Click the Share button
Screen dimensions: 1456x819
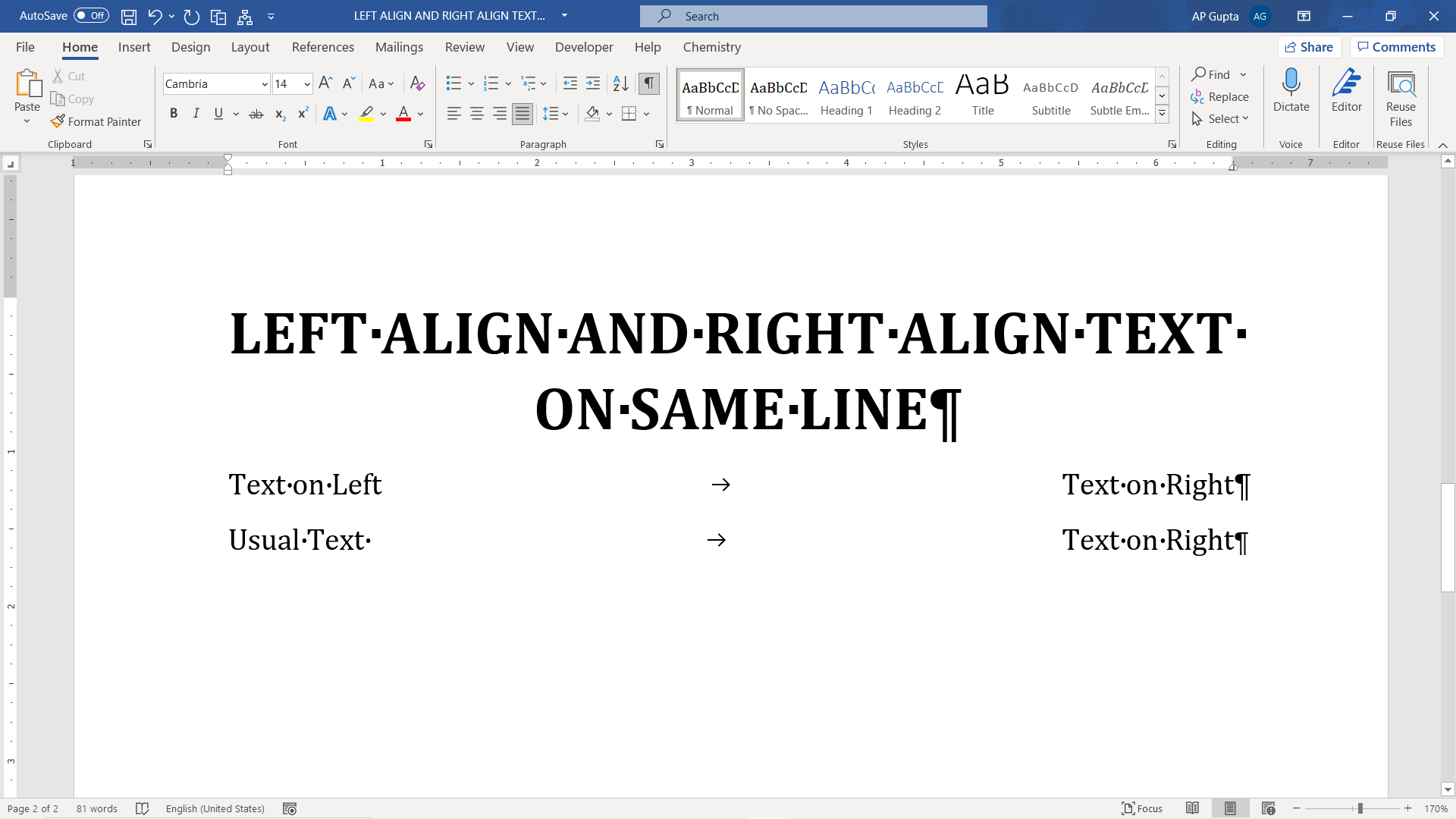[1311, 47]
